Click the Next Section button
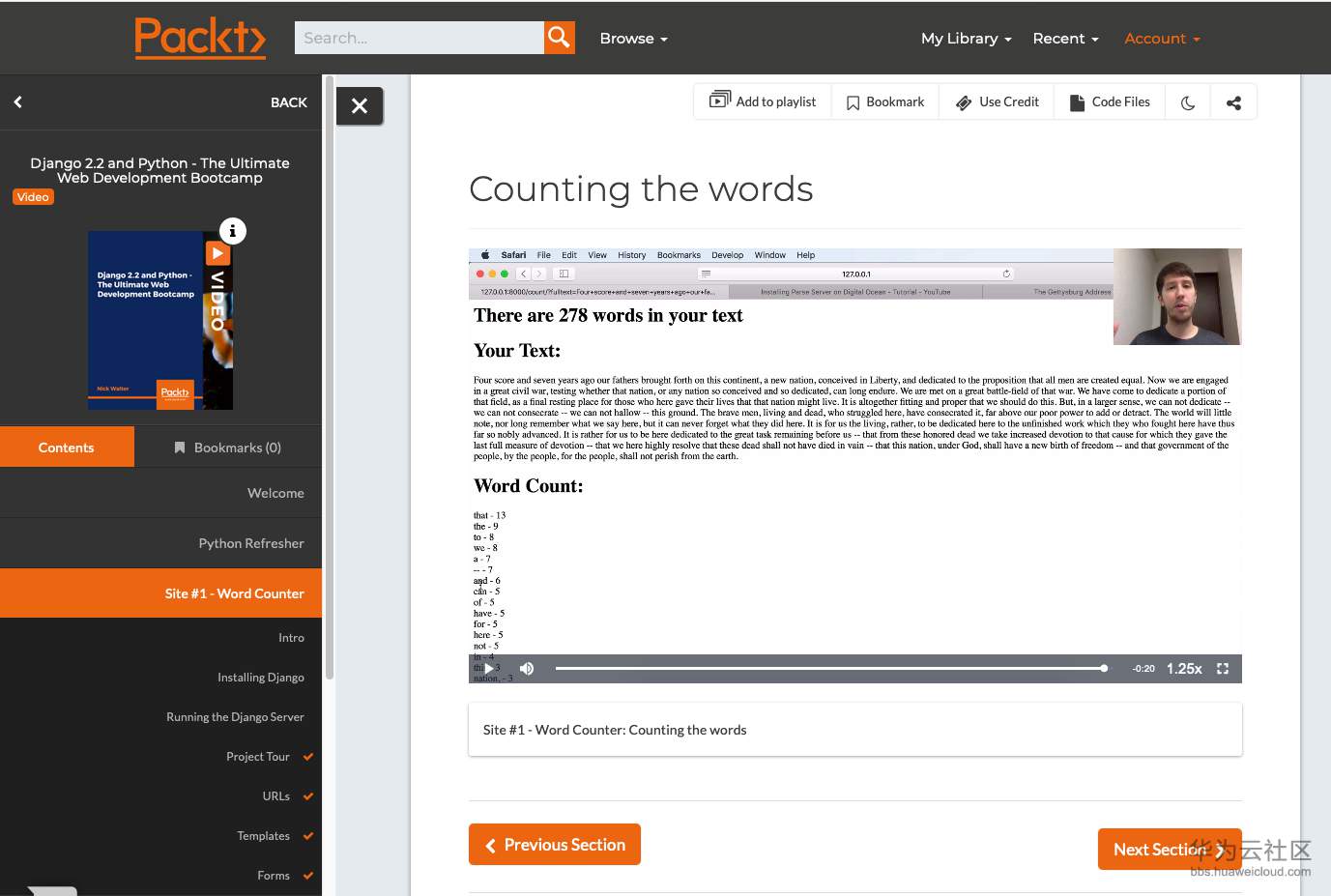 [1170, 850]
